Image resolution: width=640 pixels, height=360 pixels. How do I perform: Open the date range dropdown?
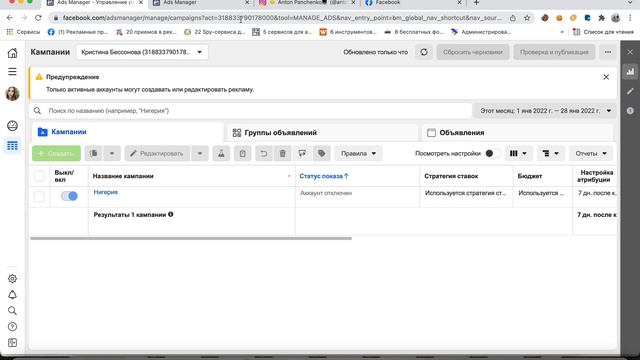point(545,111)
